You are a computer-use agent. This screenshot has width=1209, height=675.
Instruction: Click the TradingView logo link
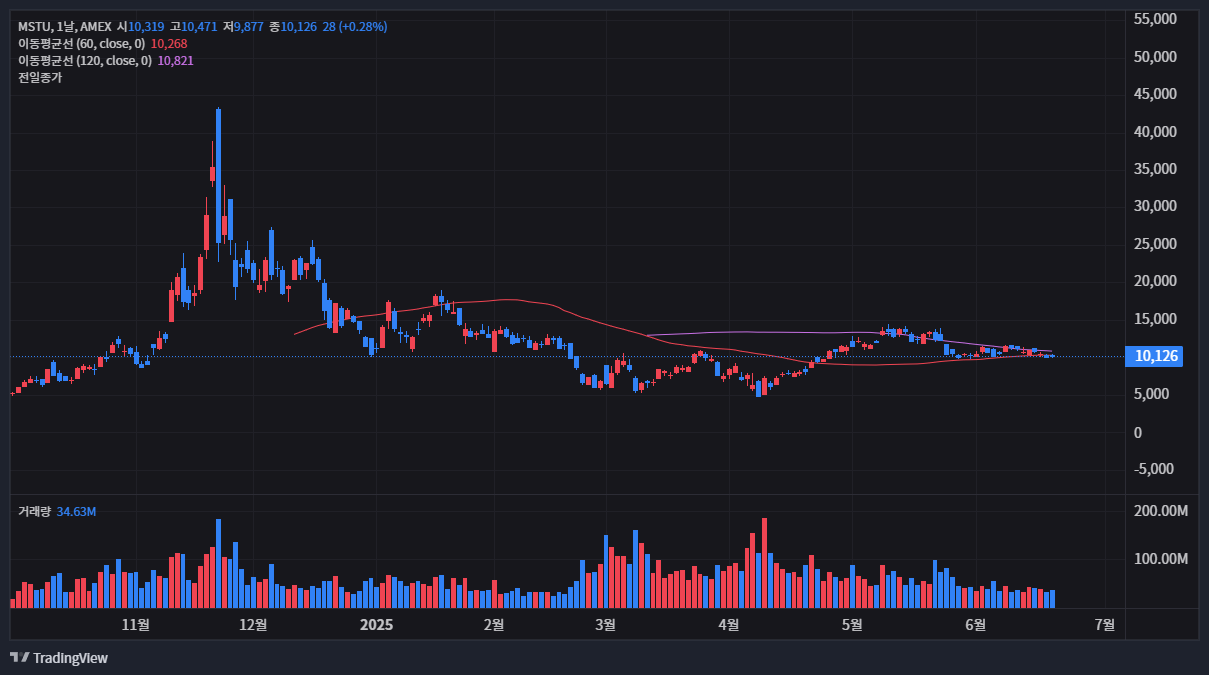click(59, 658)
